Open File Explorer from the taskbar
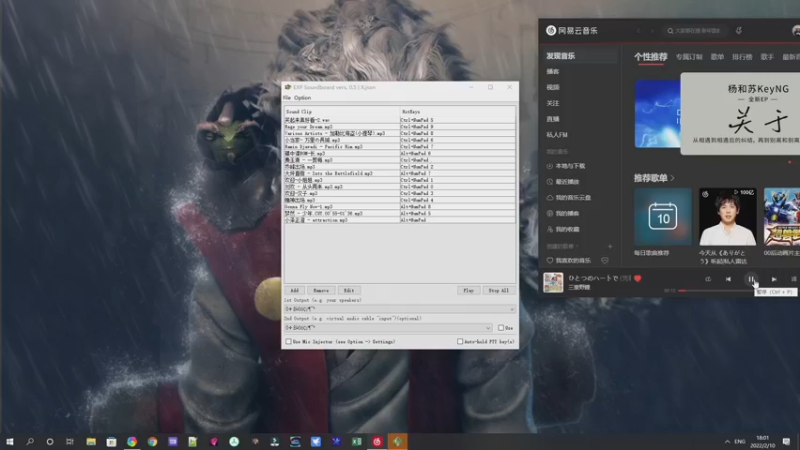This screenshot has width=800, height=450. [91, 441]
